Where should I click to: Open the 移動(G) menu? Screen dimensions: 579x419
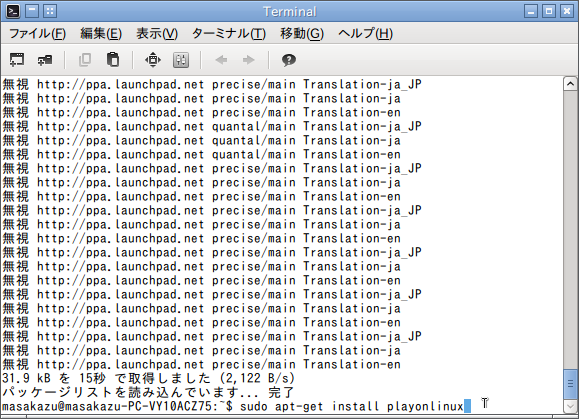tap(302, 34)
